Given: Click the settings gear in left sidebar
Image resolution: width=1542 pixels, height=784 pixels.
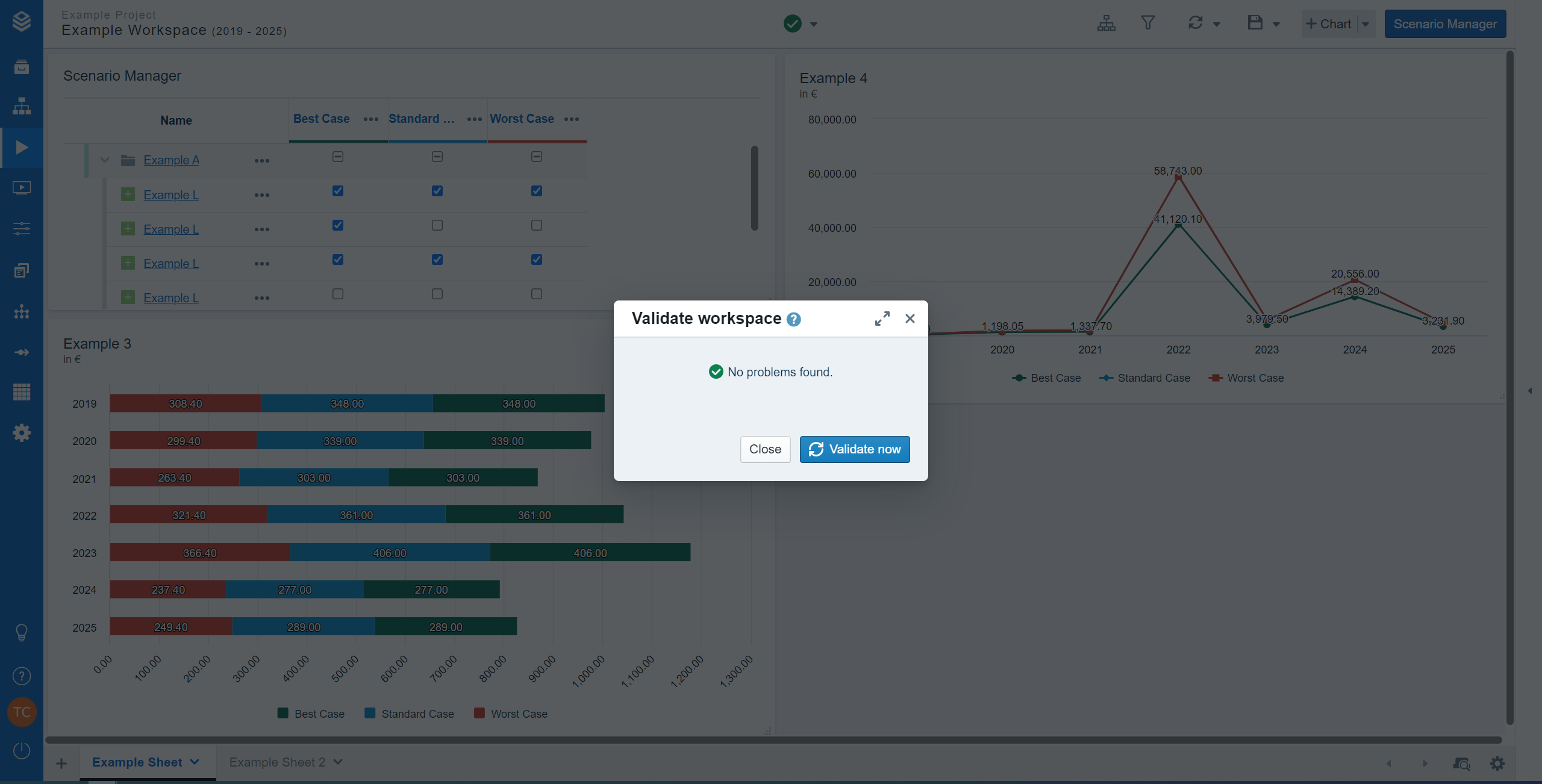Looking at the screenshot, I should [x=22, y=433].
